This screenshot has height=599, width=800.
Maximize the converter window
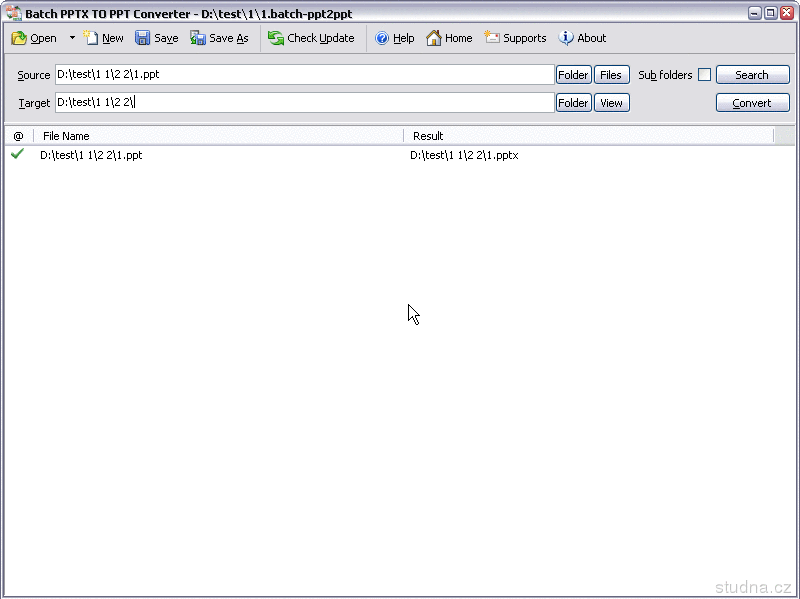point(771,13)
